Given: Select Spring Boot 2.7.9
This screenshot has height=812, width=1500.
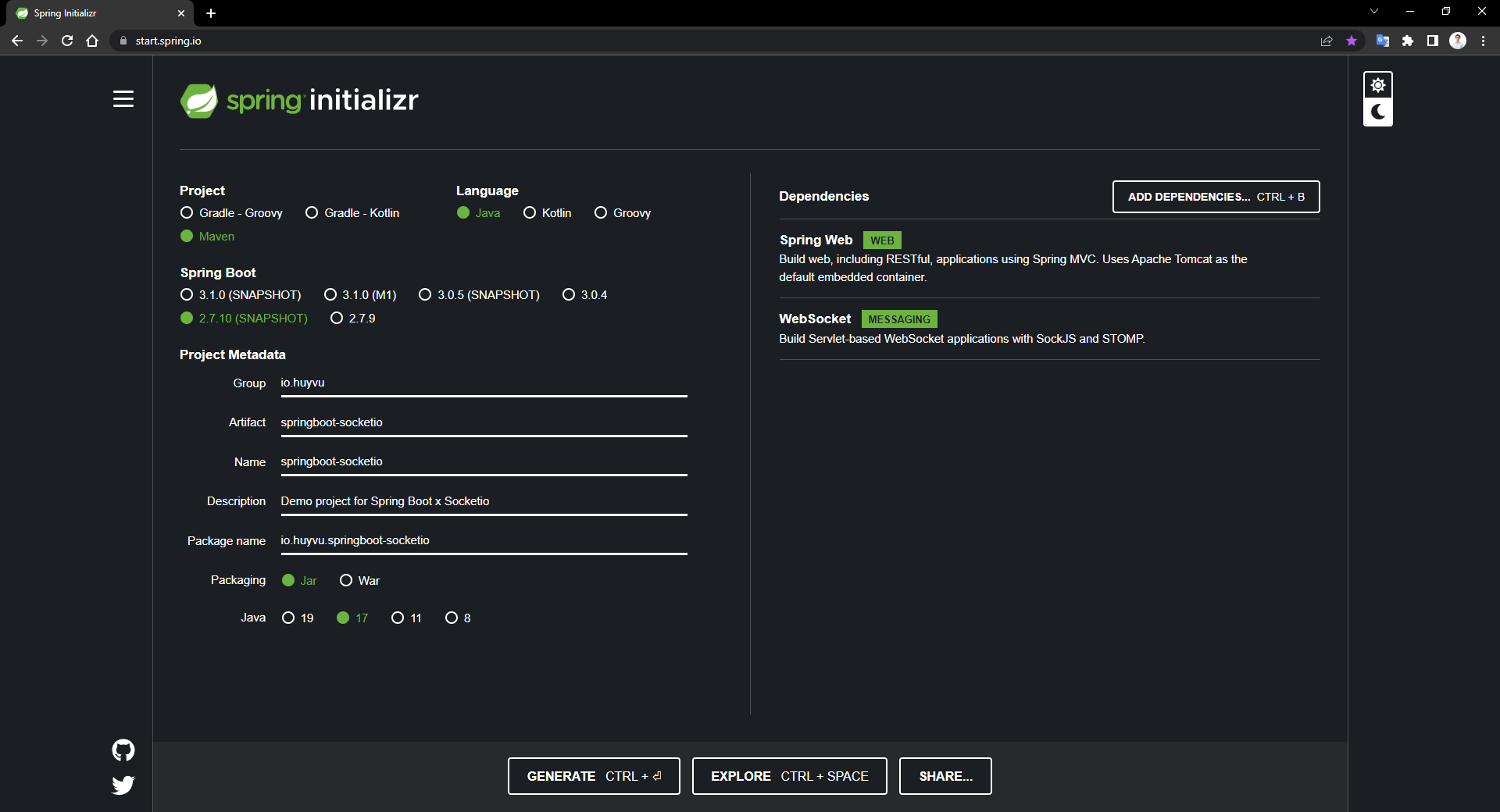Looking at the screenshot, I should pyautogui.click(x=353, y=319).
